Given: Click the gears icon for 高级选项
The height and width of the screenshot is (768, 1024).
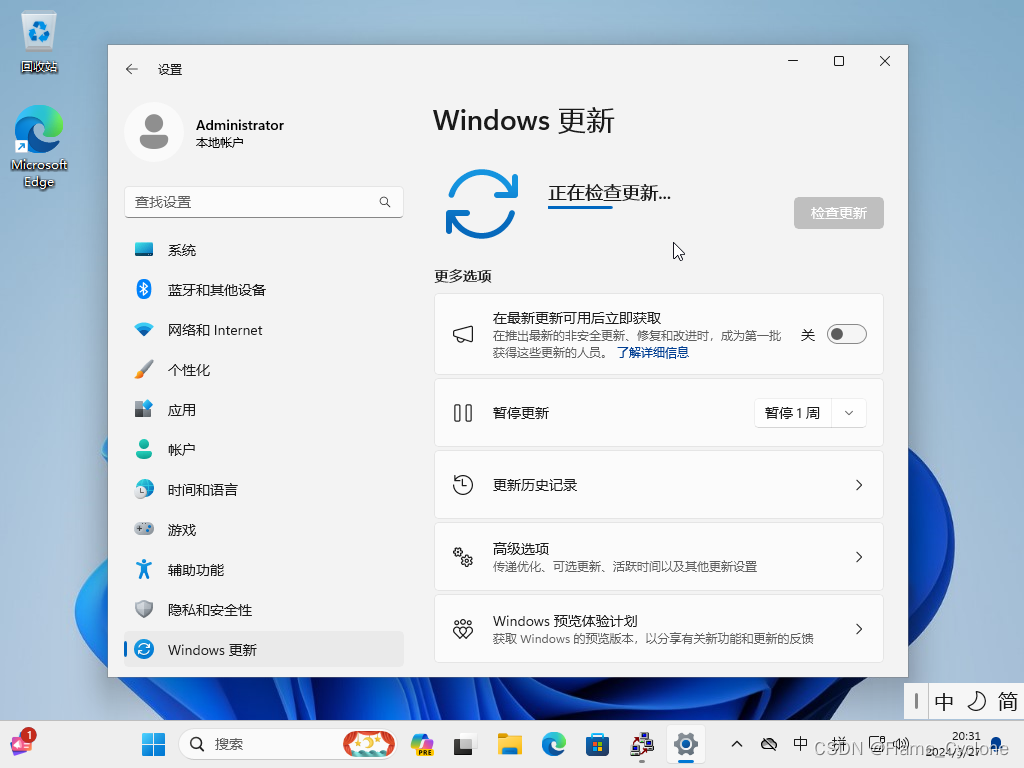Looking at the screenshot, I should (x=463, y=557).
